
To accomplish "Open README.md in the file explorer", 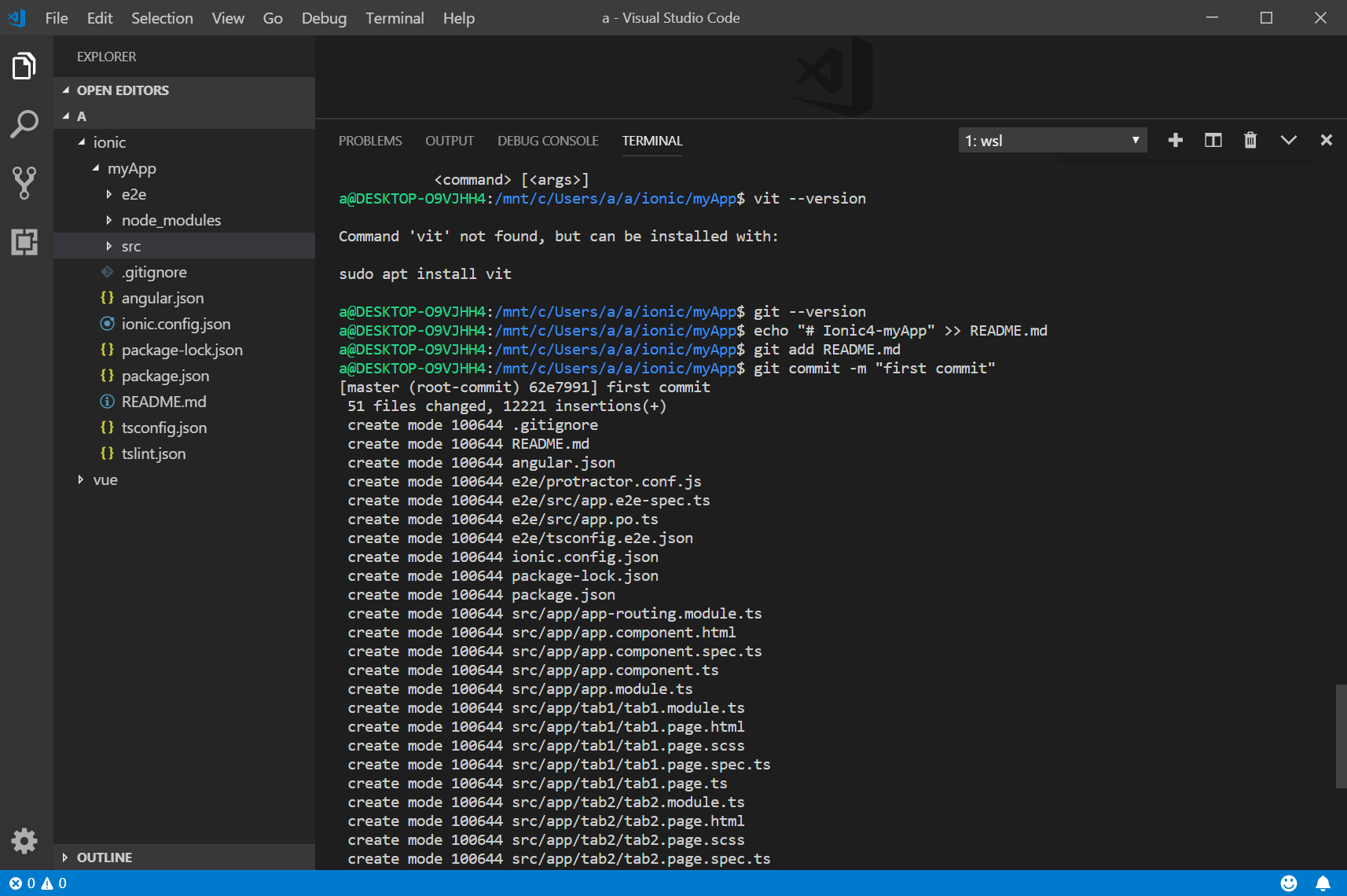I will point(163,402).
